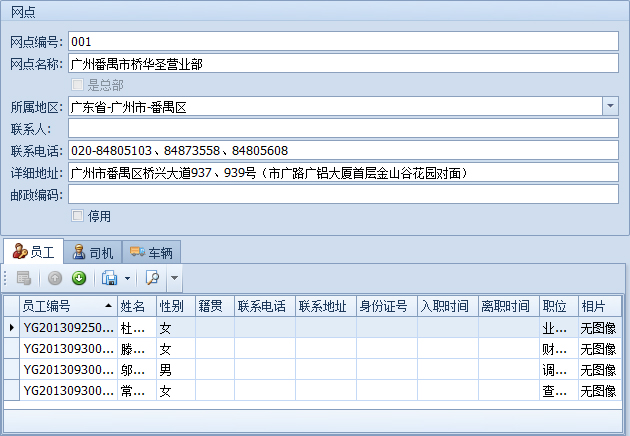Click the 网点名称 input field
This screenshot has height=436, width=630.
pos(343,63)
